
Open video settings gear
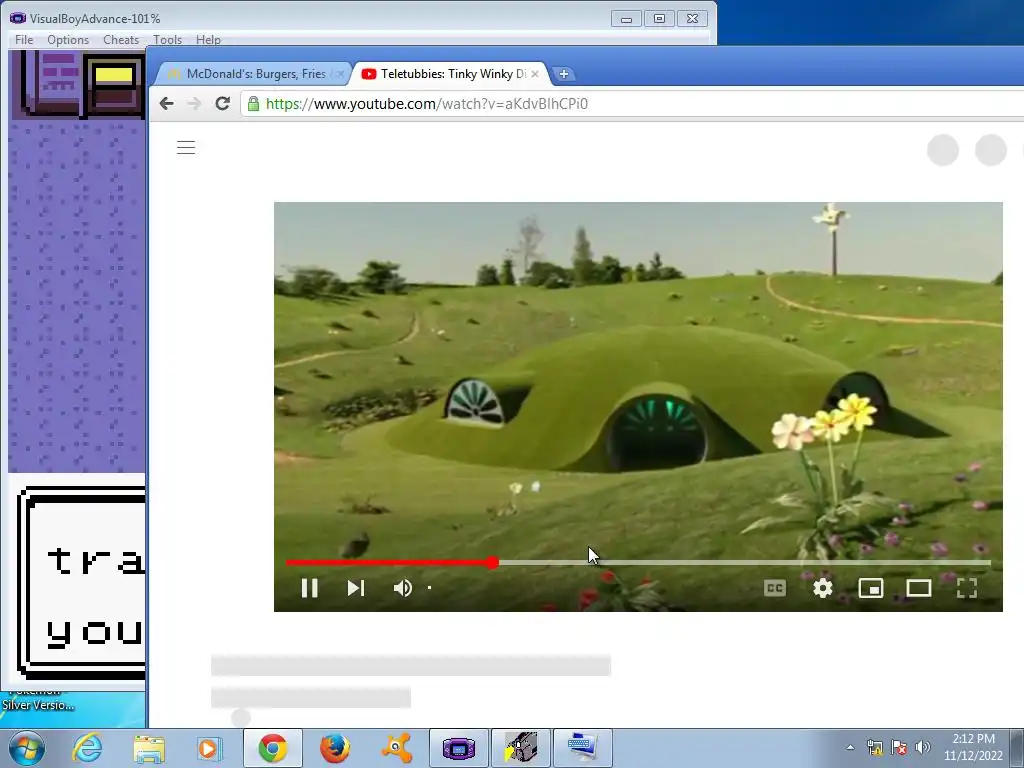(x=823, y=588)
